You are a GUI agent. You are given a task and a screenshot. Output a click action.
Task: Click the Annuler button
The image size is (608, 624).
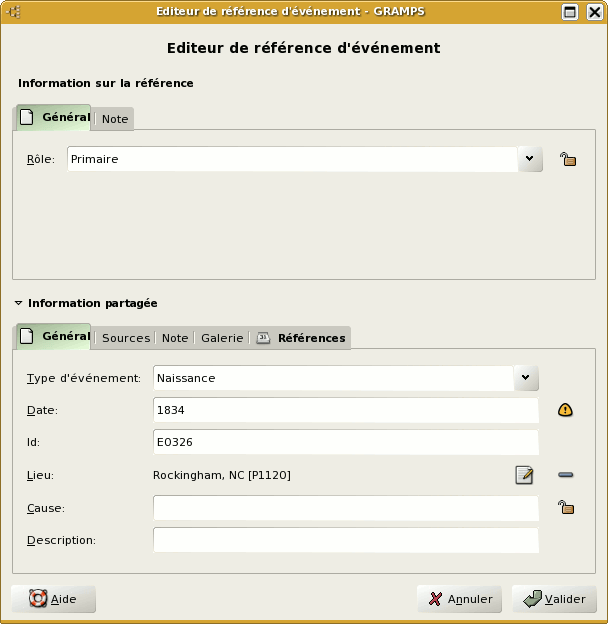click(x=460, y=599)
